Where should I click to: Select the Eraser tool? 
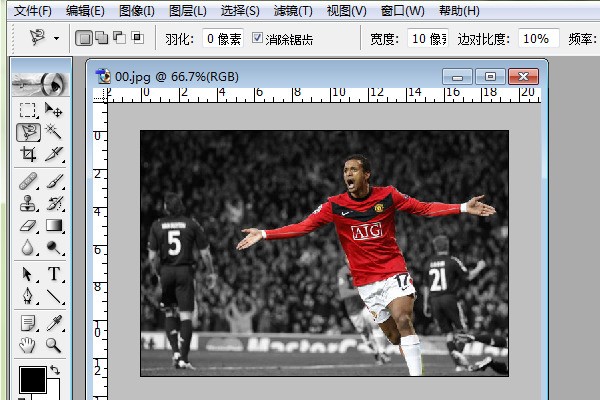(29, 226)
